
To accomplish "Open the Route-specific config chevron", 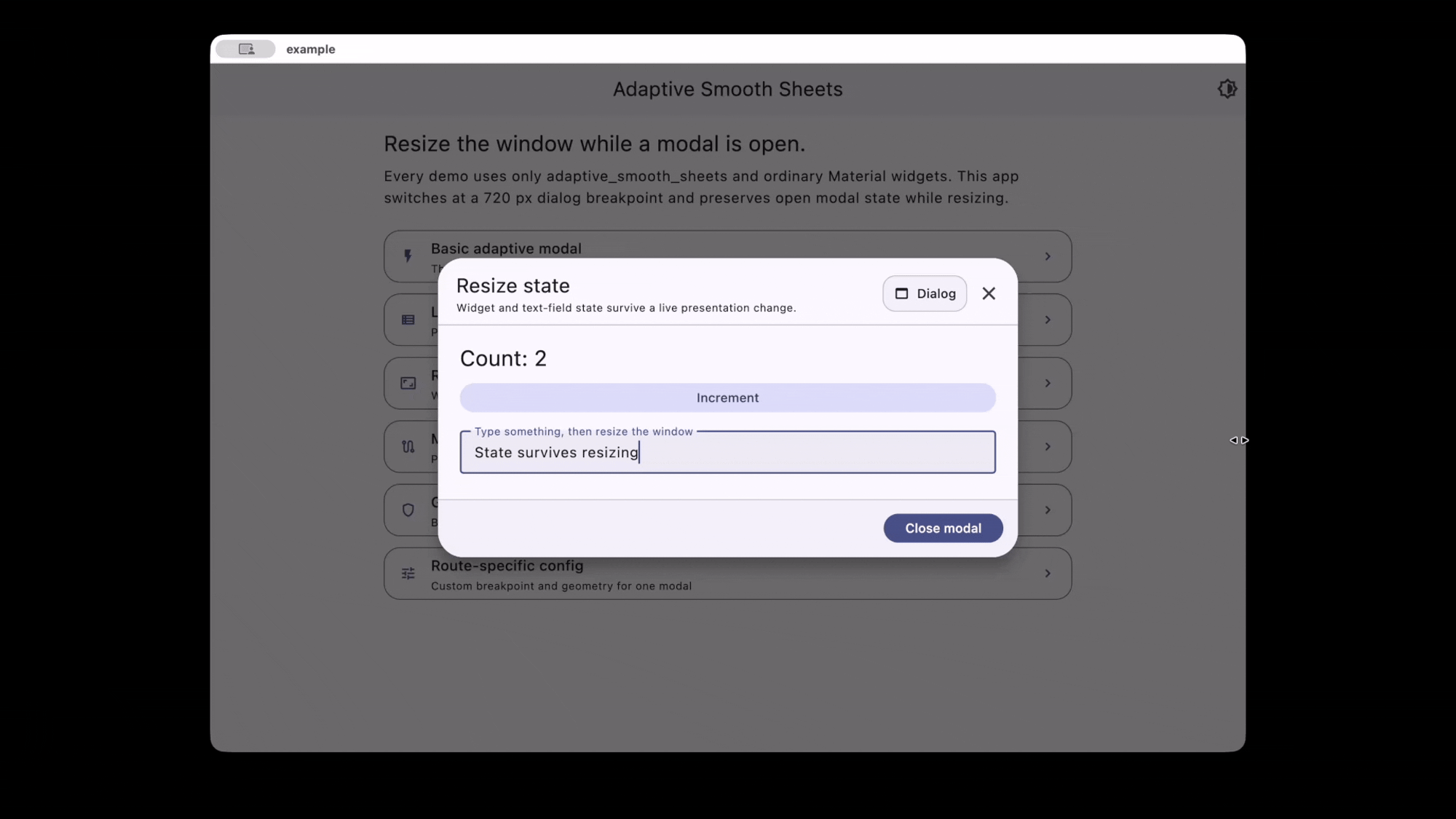I will pyautogui.click(x=1048, y=574).
